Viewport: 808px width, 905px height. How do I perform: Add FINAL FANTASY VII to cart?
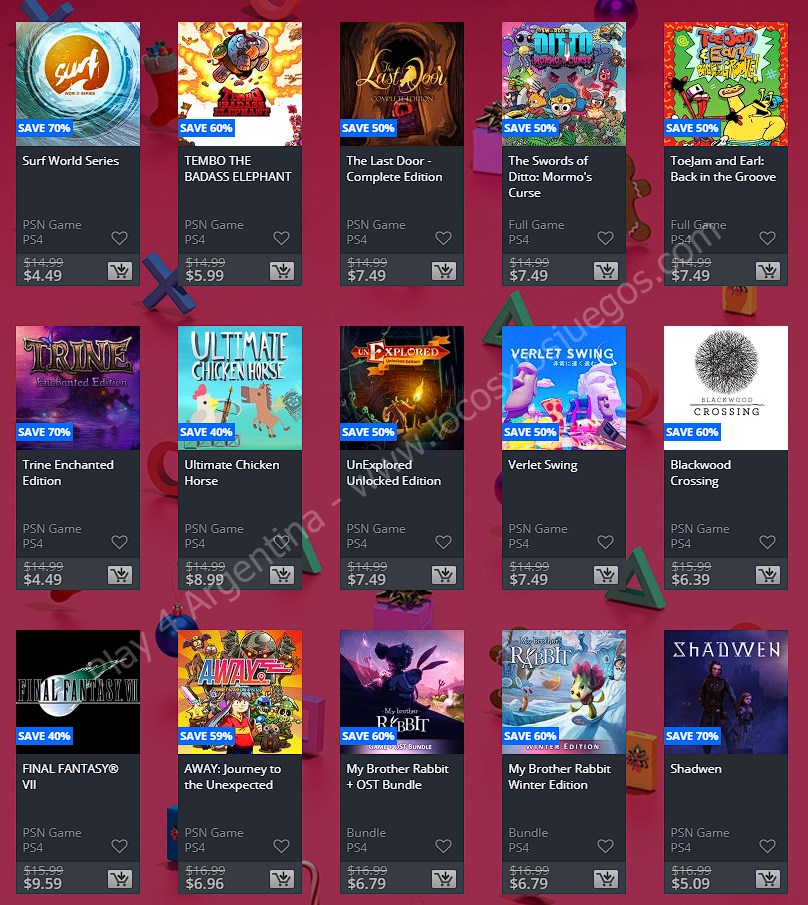click(x=120, y=879)
